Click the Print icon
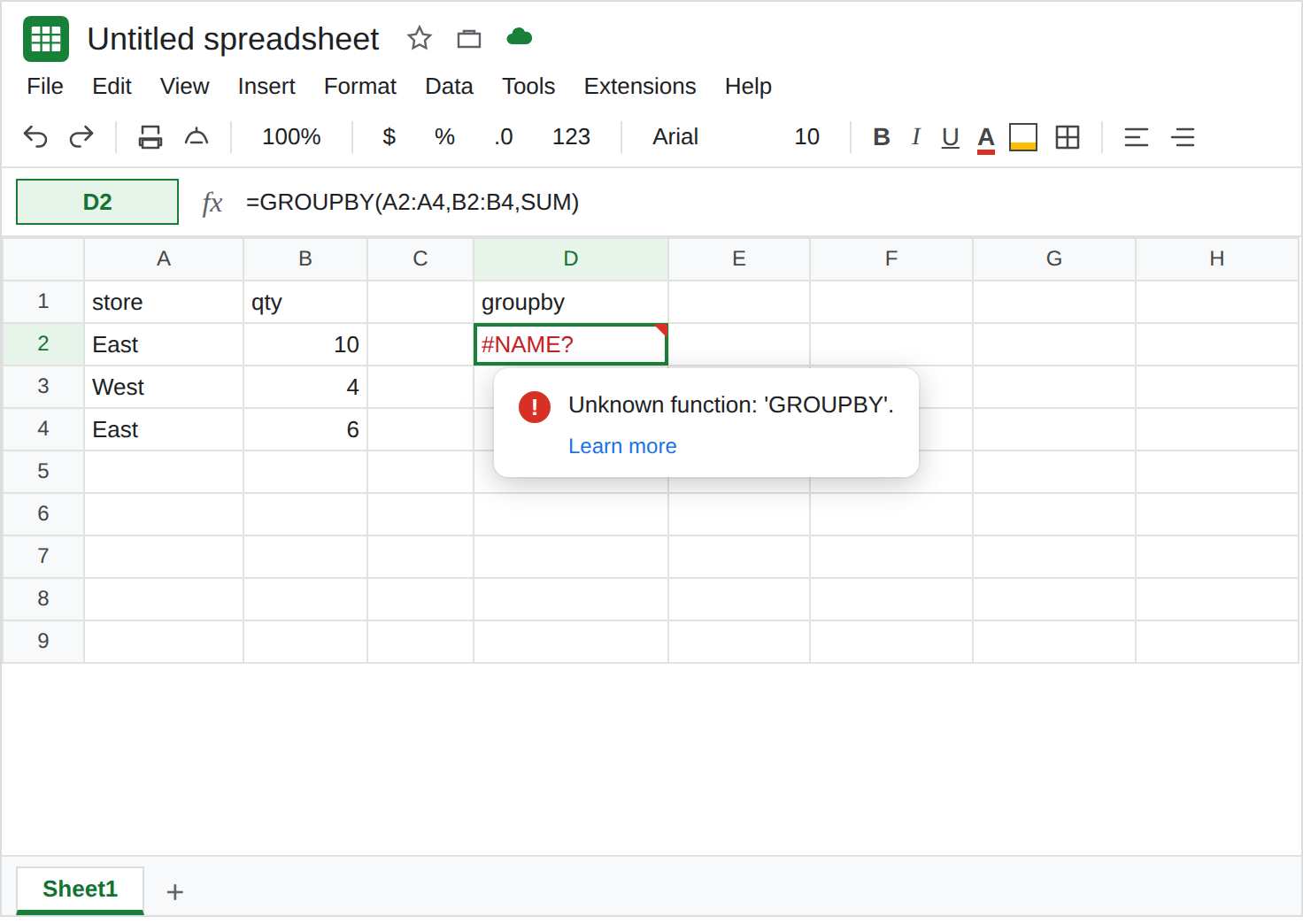Screen dimensions: 1303x924 [x=150, y=137]
